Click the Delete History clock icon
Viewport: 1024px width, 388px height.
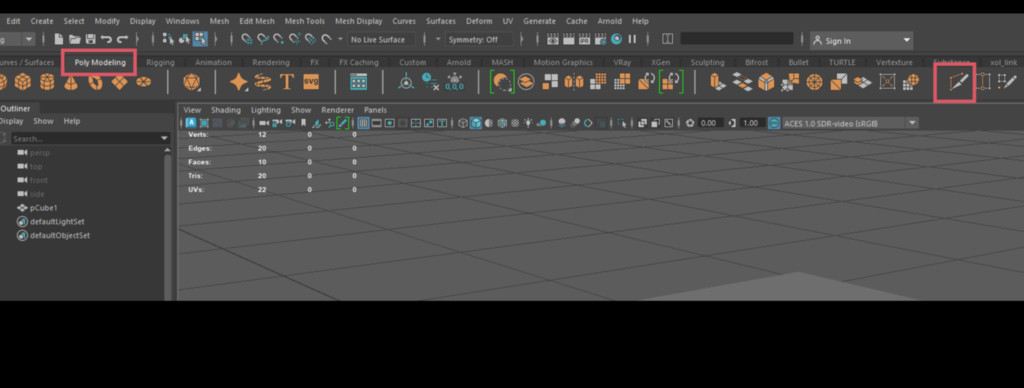[x=430, y=82]
